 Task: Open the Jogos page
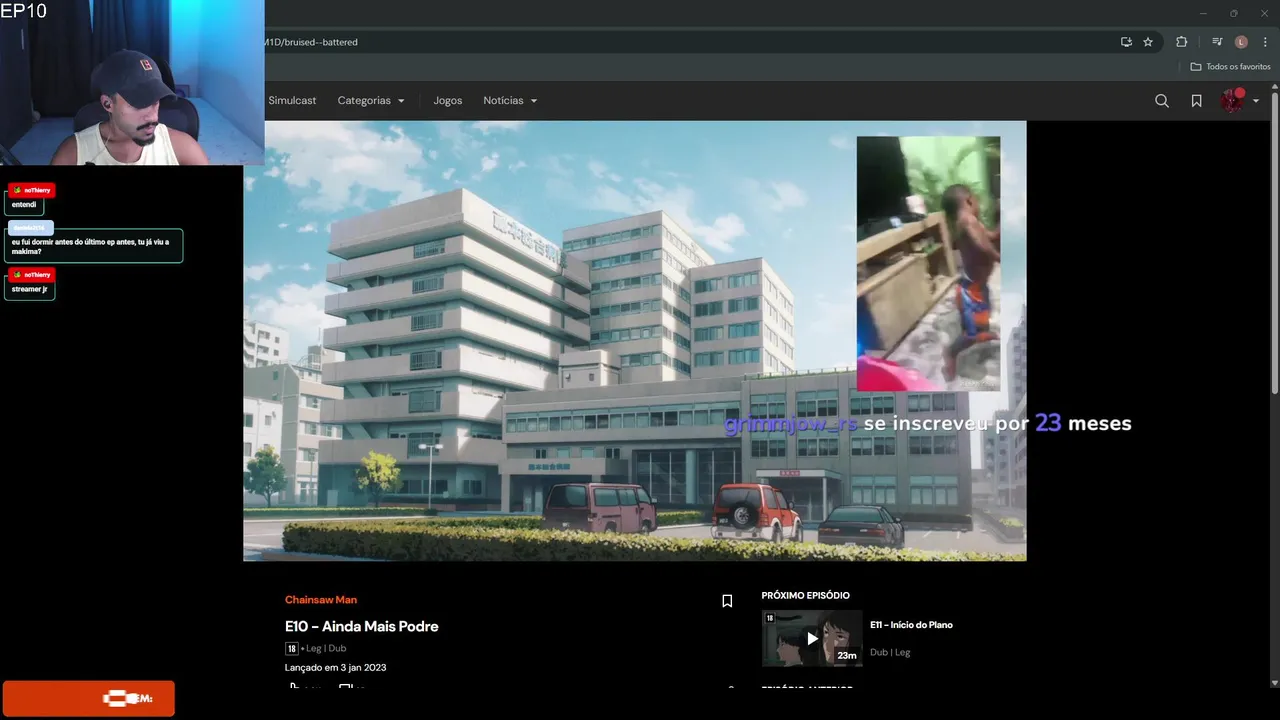[x=447, y=101]
